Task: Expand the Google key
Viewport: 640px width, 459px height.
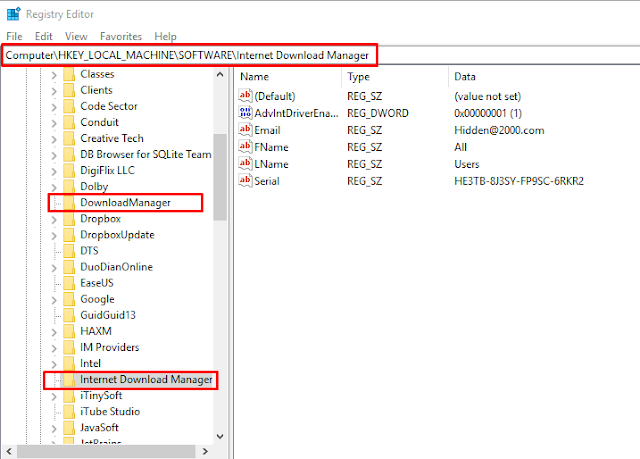Action: point(54,300)
